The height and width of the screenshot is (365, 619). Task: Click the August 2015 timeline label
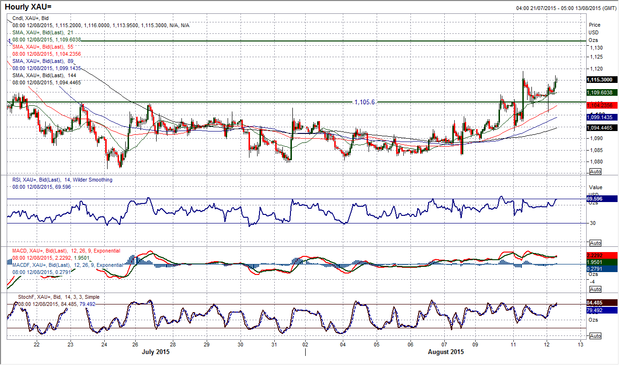point(446,352)
